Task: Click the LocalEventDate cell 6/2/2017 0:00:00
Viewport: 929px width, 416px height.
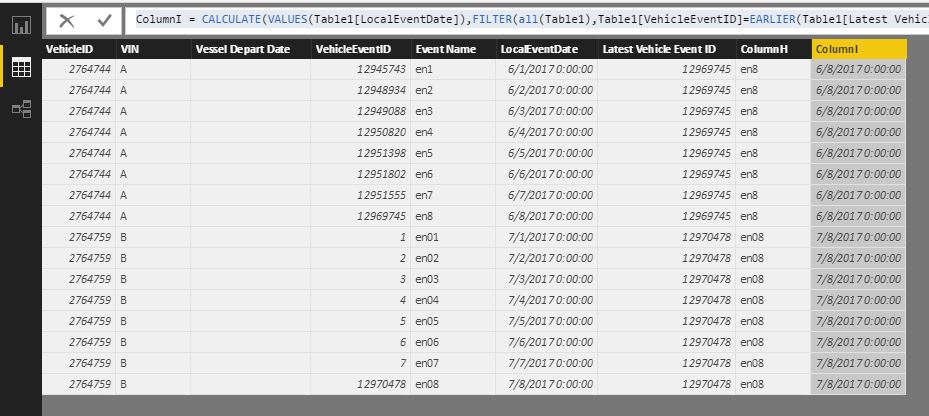Action: [547, 90]
